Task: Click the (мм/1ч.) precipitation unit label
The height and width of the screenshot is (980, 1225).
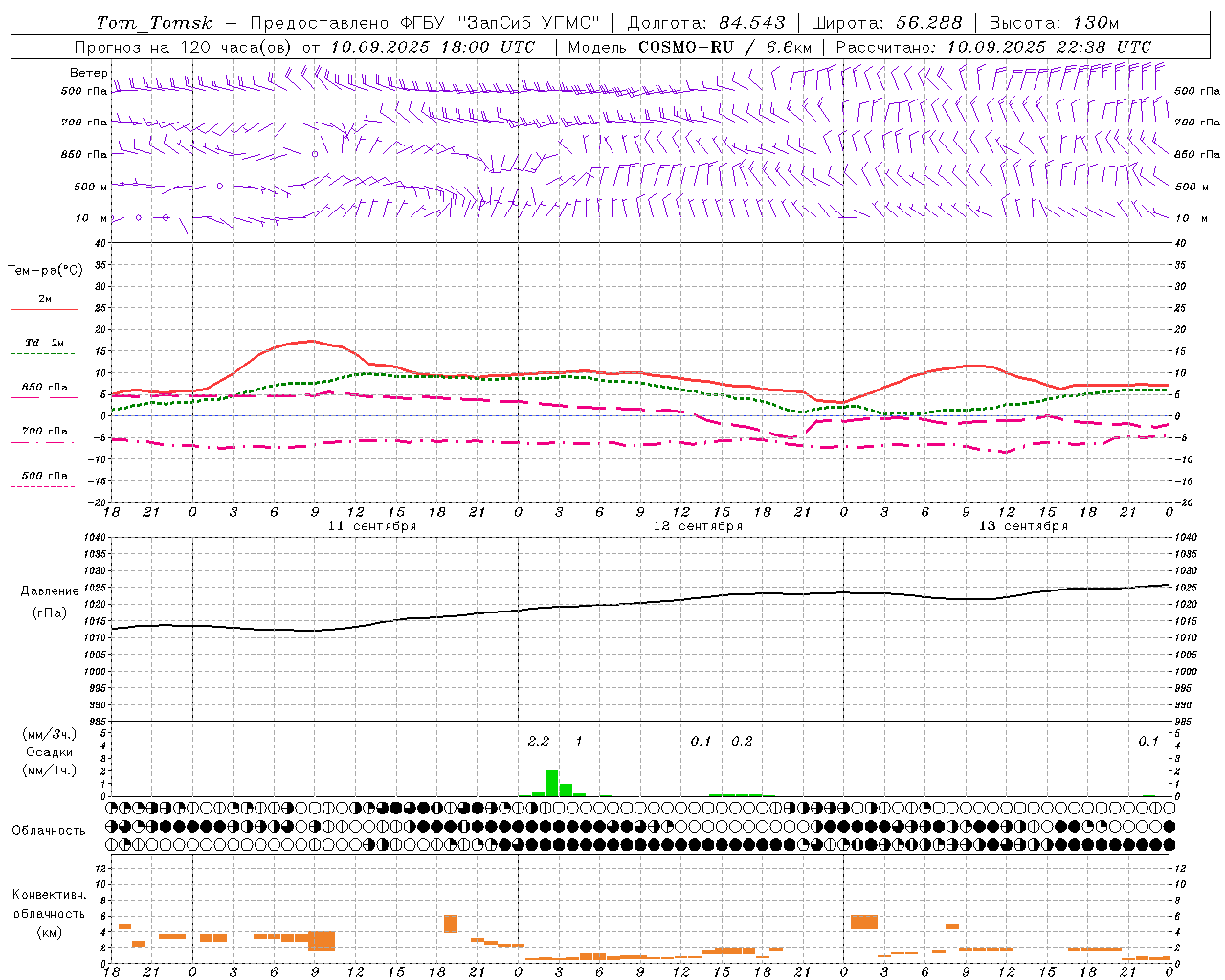Action: click(50, 770)
